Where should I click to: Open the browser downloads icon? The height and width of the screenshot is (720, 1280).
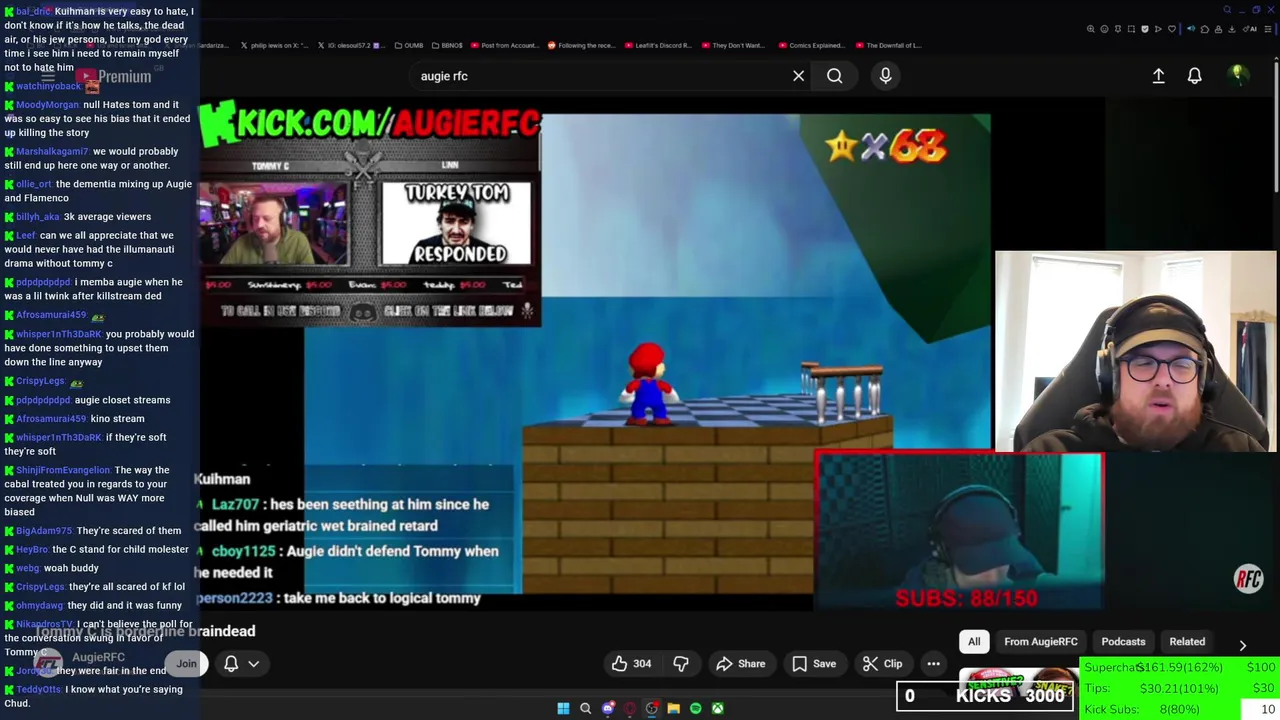pyautogui.click(x=1232, y=29)
